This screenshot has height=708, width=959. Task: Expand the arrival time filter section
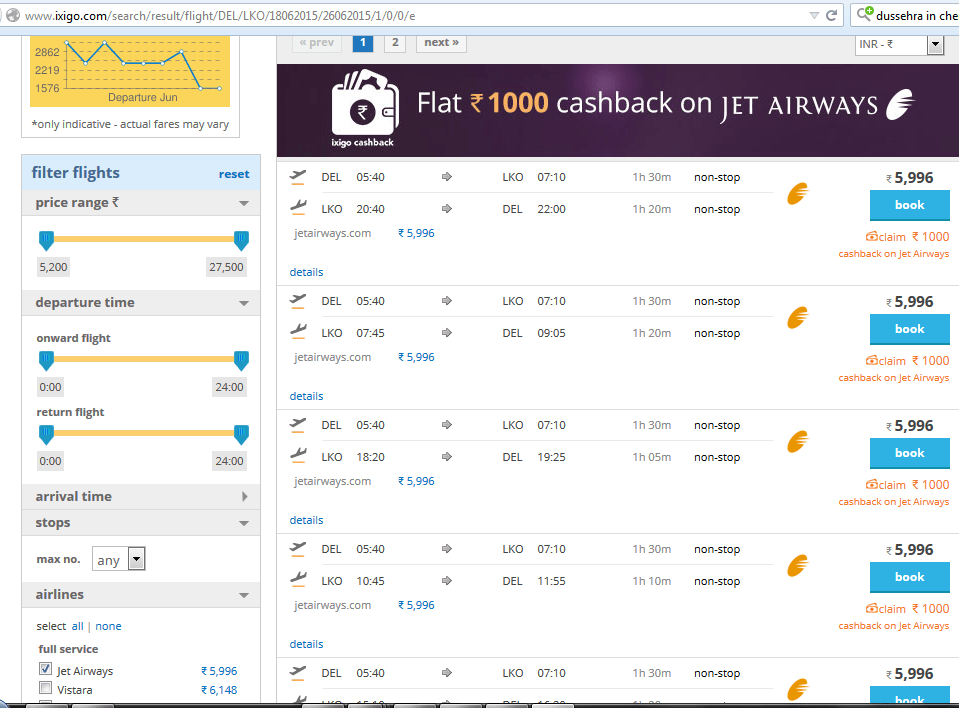[245, 496]
